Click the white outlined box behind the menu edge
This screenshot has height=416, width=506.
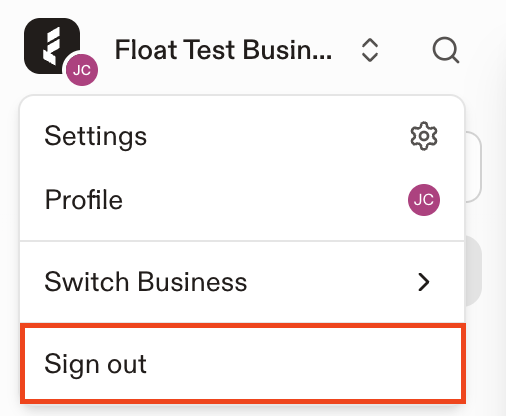(x=473, y=167)
